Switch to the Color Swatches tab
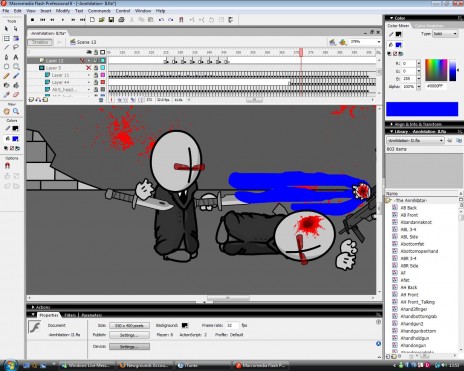Screen dimensions: 464x371 (429, 26)
